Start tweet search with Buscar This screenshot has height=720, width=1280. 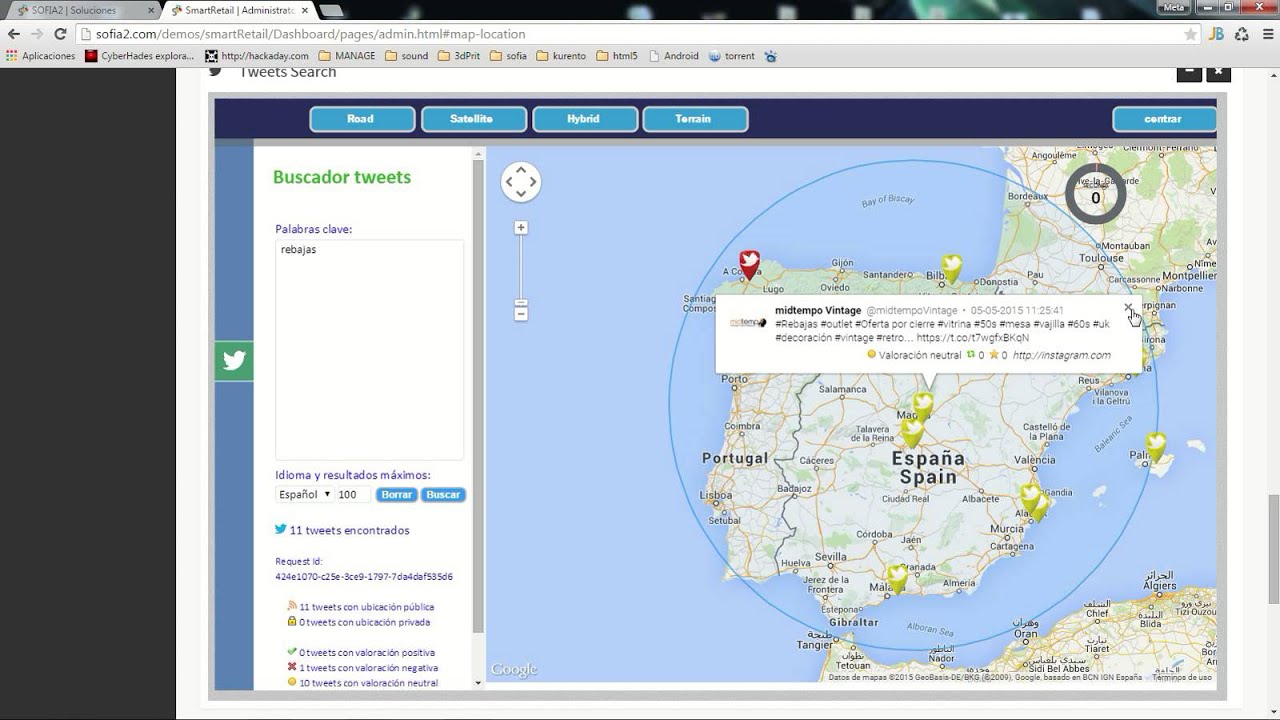pos(443,495)
